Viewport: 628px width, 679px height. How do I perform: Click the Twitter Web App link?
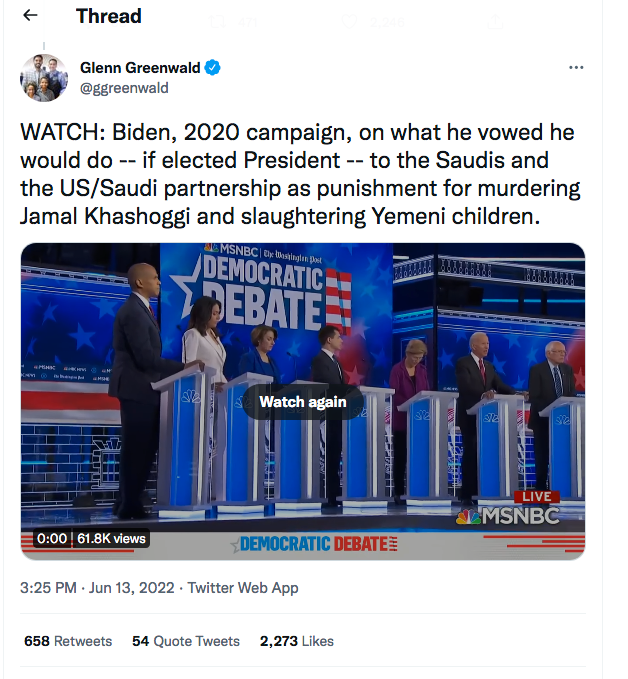243,588
